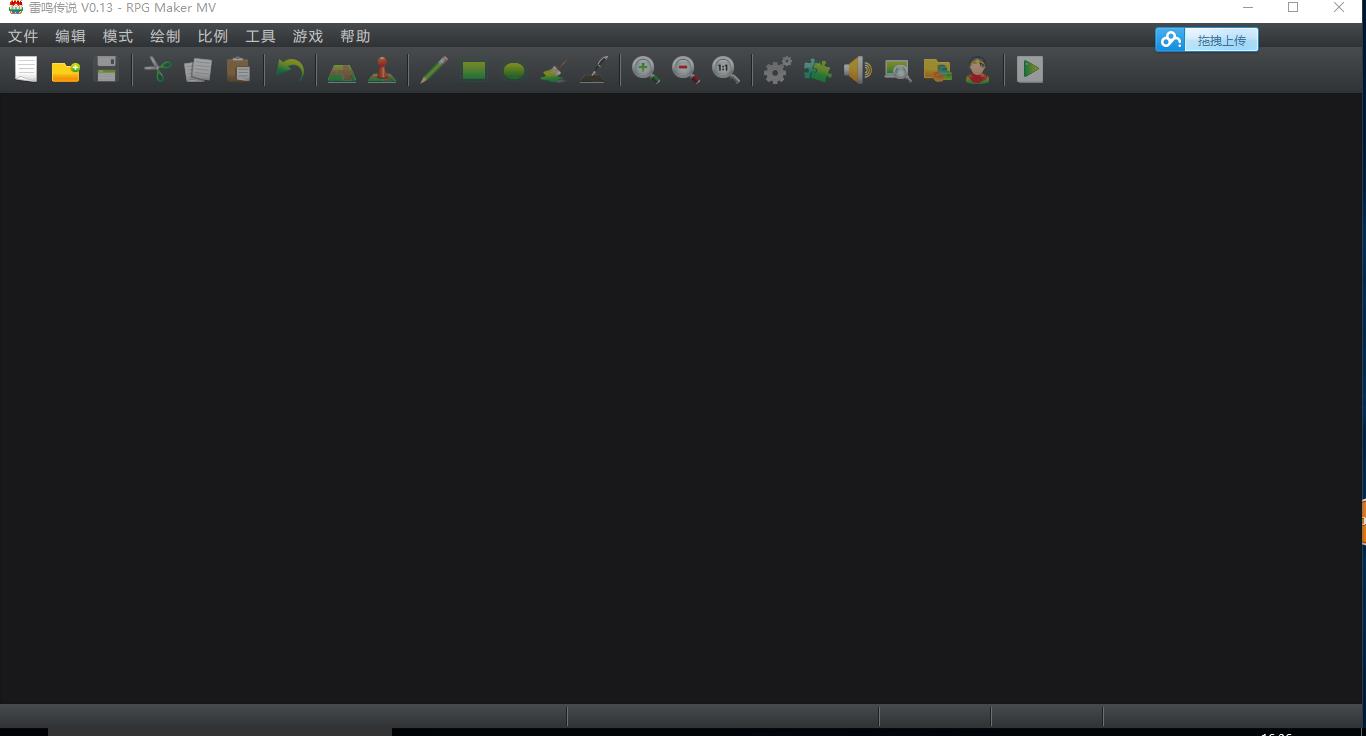Select the Rectangle drawing tool
The width and height of the screenshot is (1366, 736).
474,70
